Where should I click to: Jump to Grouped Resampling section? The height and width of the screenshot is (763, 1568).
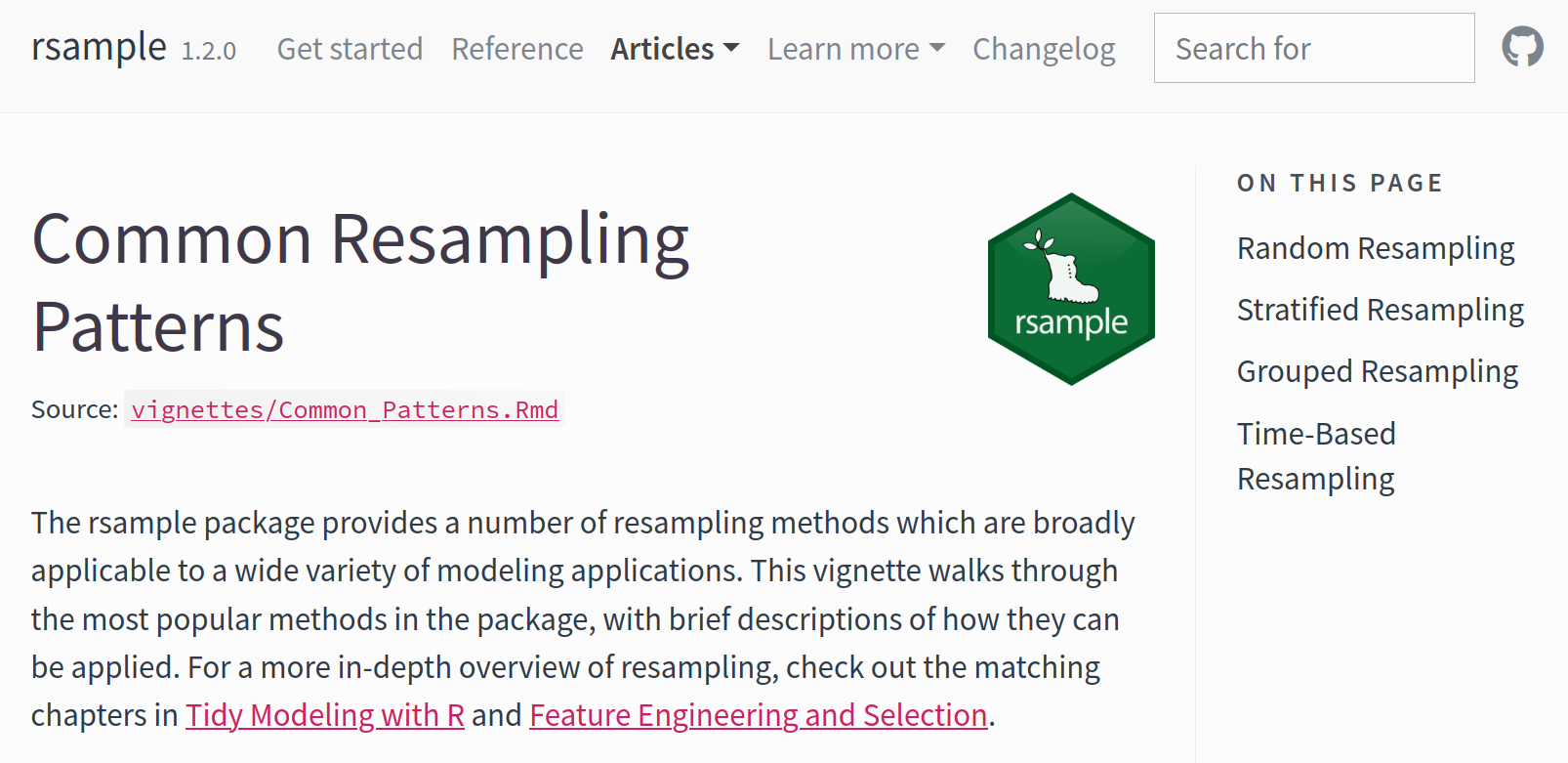(1377, 371)
